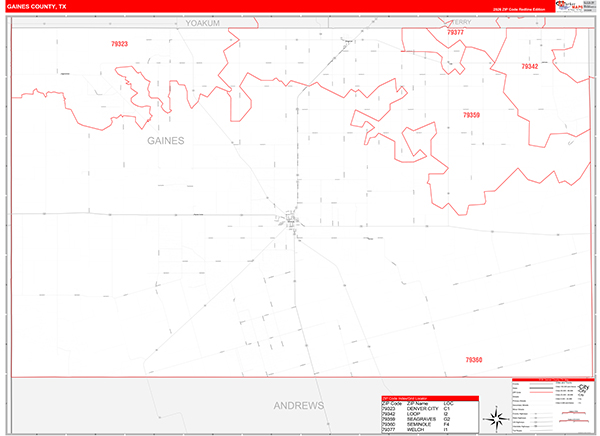Click grid location F4 in index
This screenshot has height=436, width=600.
pos(446,425)
